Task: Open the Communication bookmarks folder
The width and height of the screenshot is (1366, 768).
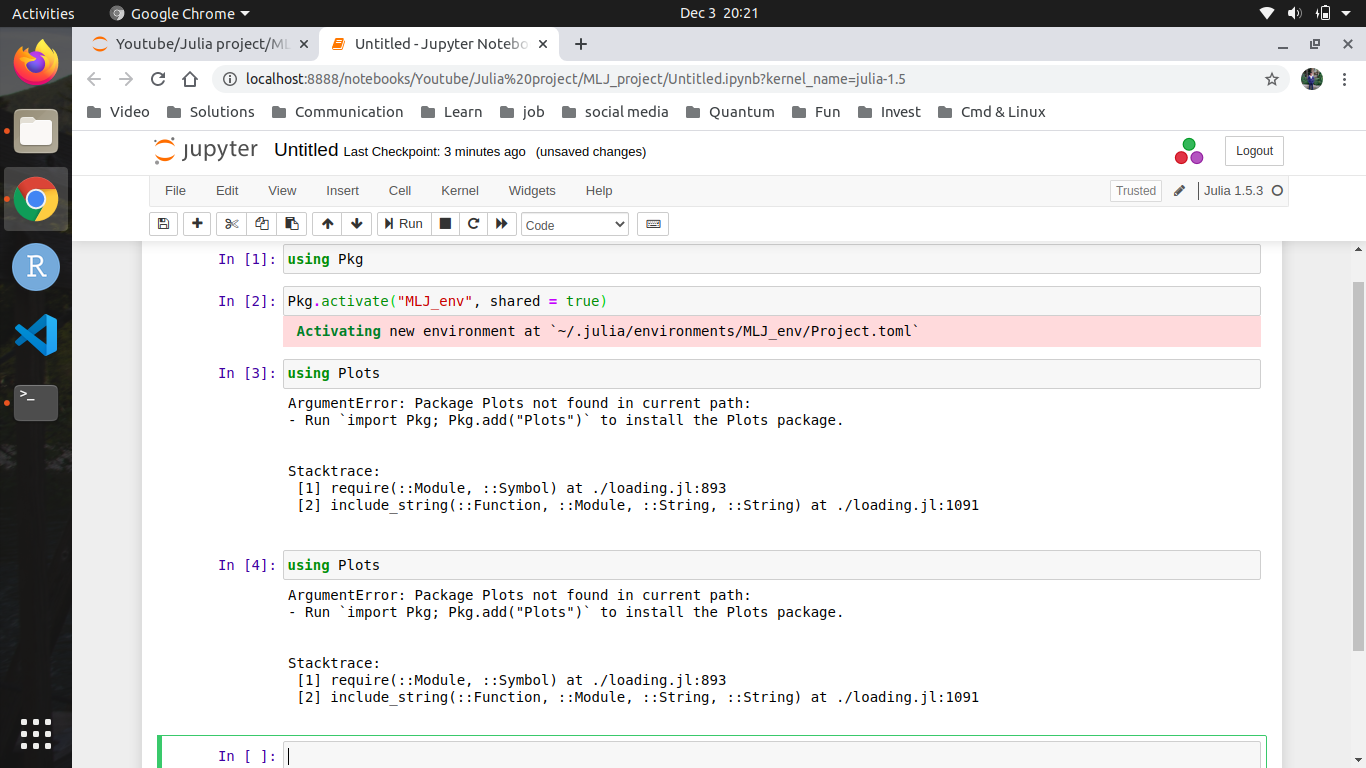Action: [337, 112]
